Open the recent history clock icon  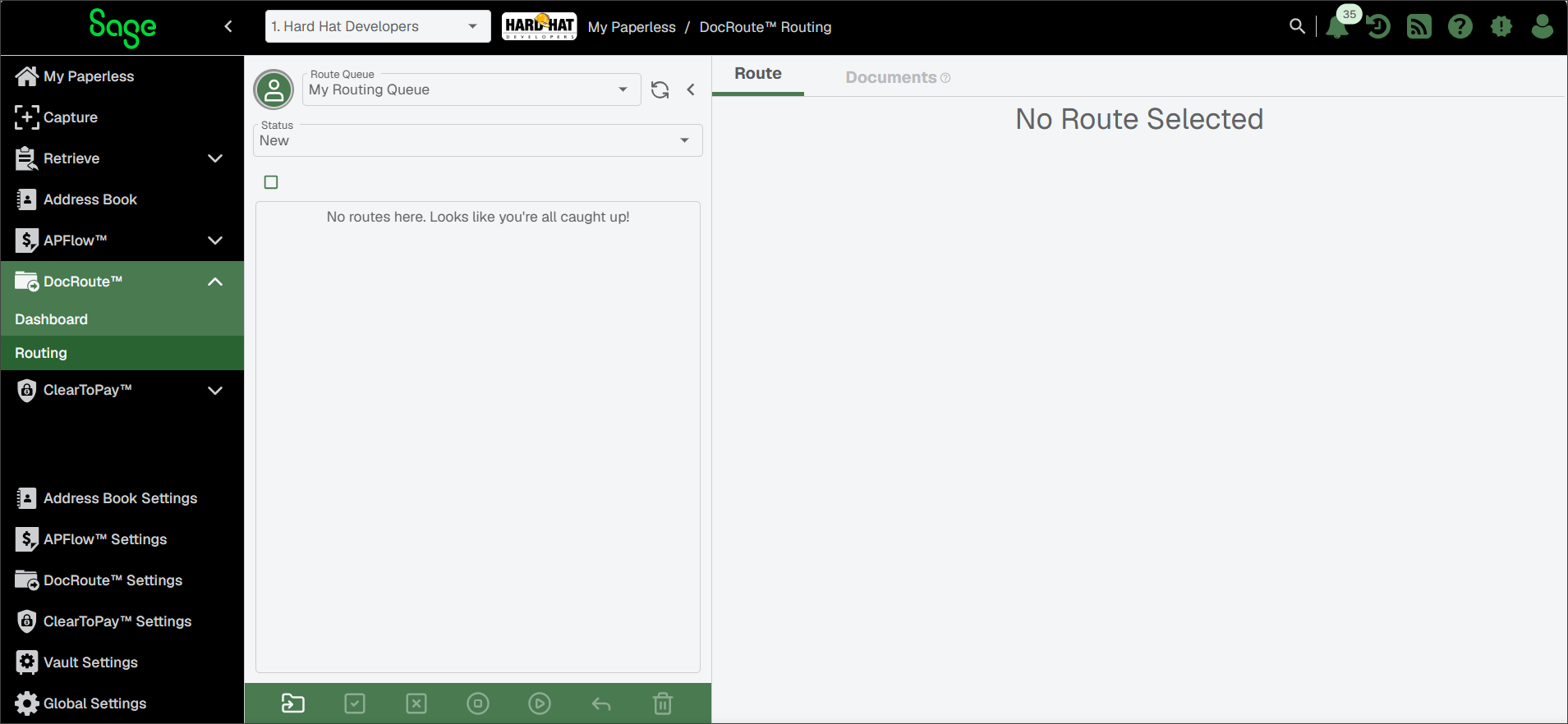point(1378,26)
